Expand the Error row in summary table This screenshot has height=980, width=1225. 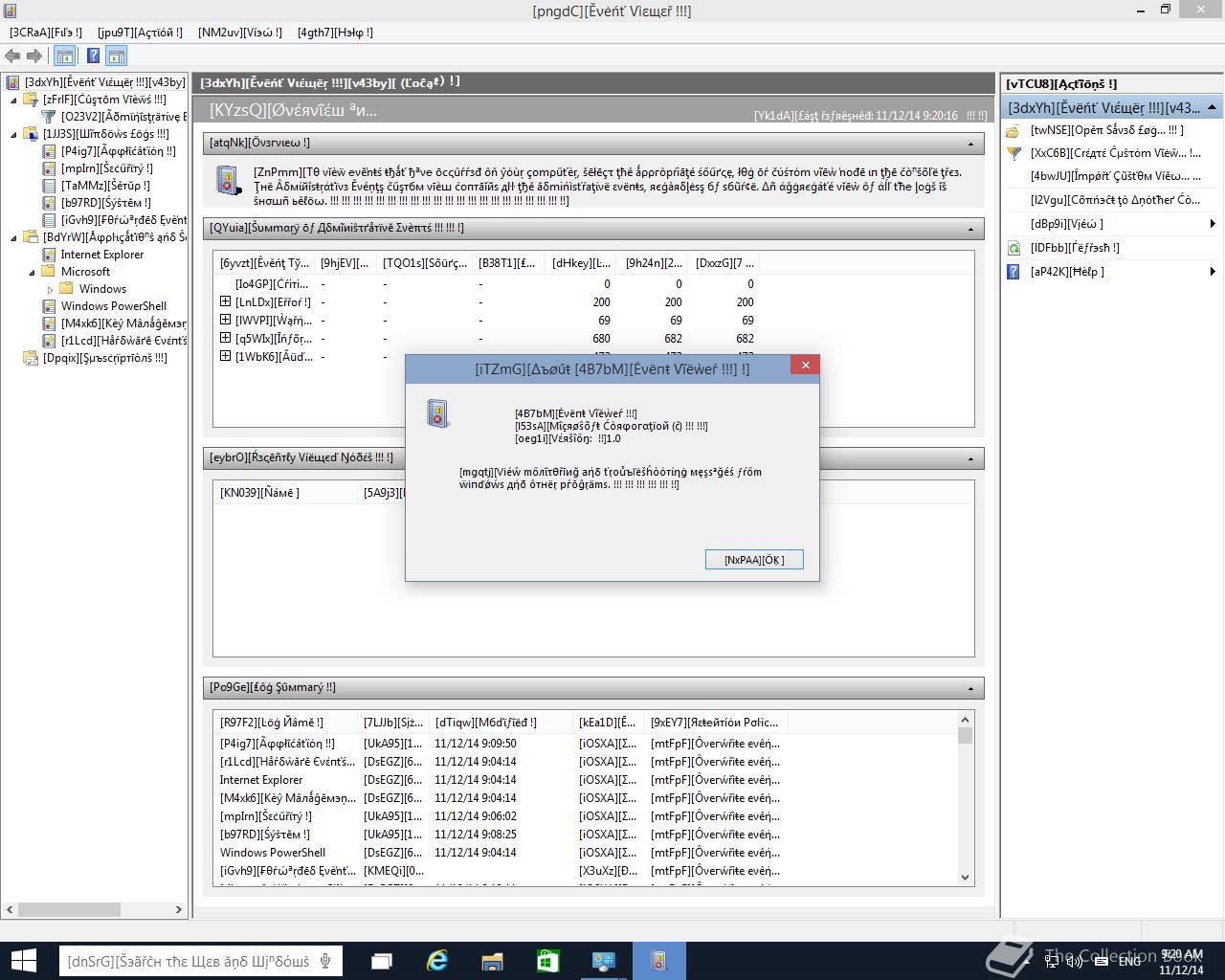pyautogui.click(x=226, y=301)
